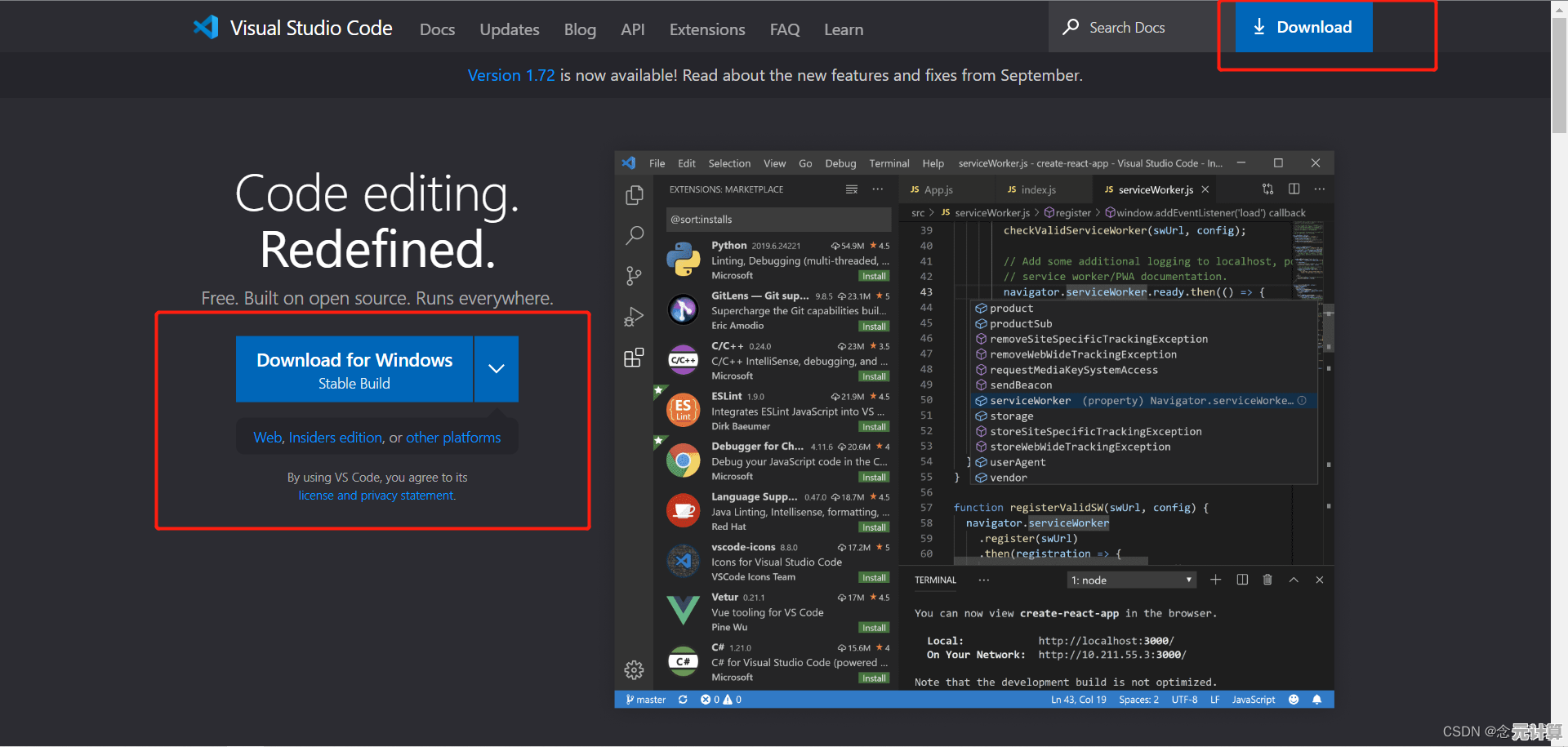This screenshot has width=1568, height=747.
Task: Open the terminal panel ellipsis menu
Action: click(x=983, y=580)
